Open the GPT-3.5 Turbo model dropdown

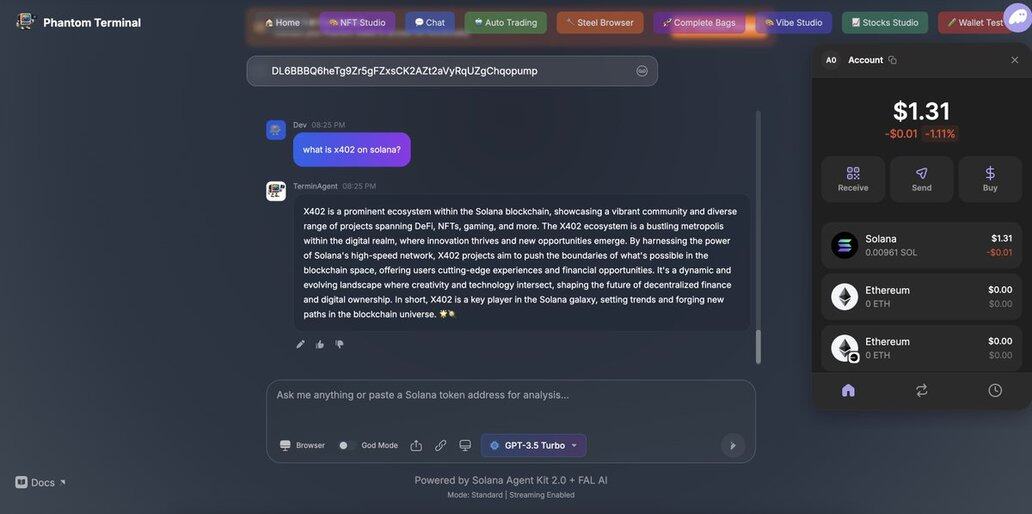coord(534,446)
